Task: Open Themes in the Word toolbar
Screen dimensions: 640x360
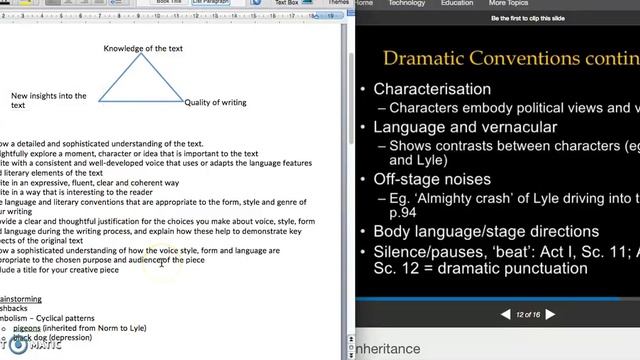Action: point(339,2)
